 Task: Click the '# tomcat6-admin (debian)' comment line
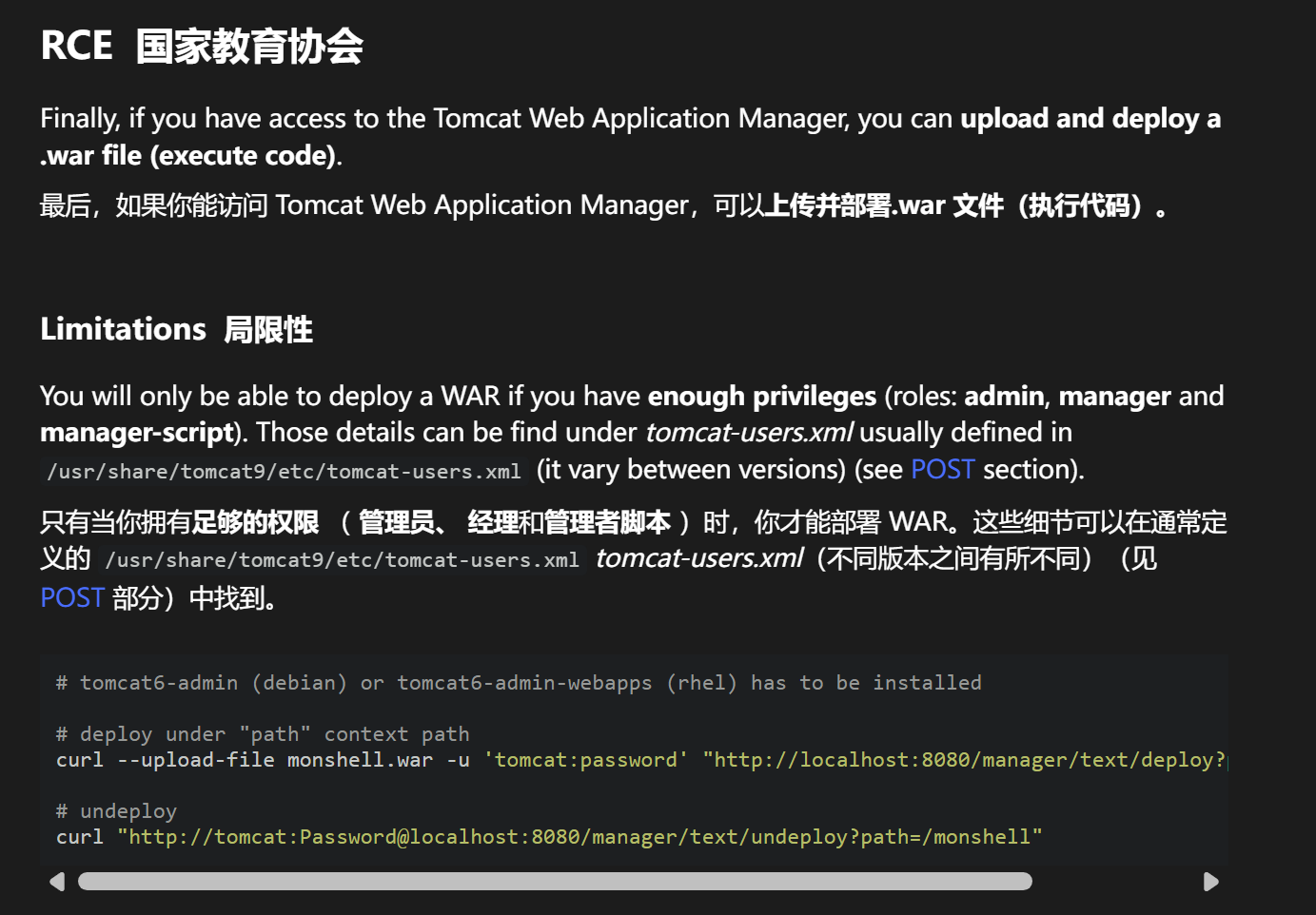519,683
